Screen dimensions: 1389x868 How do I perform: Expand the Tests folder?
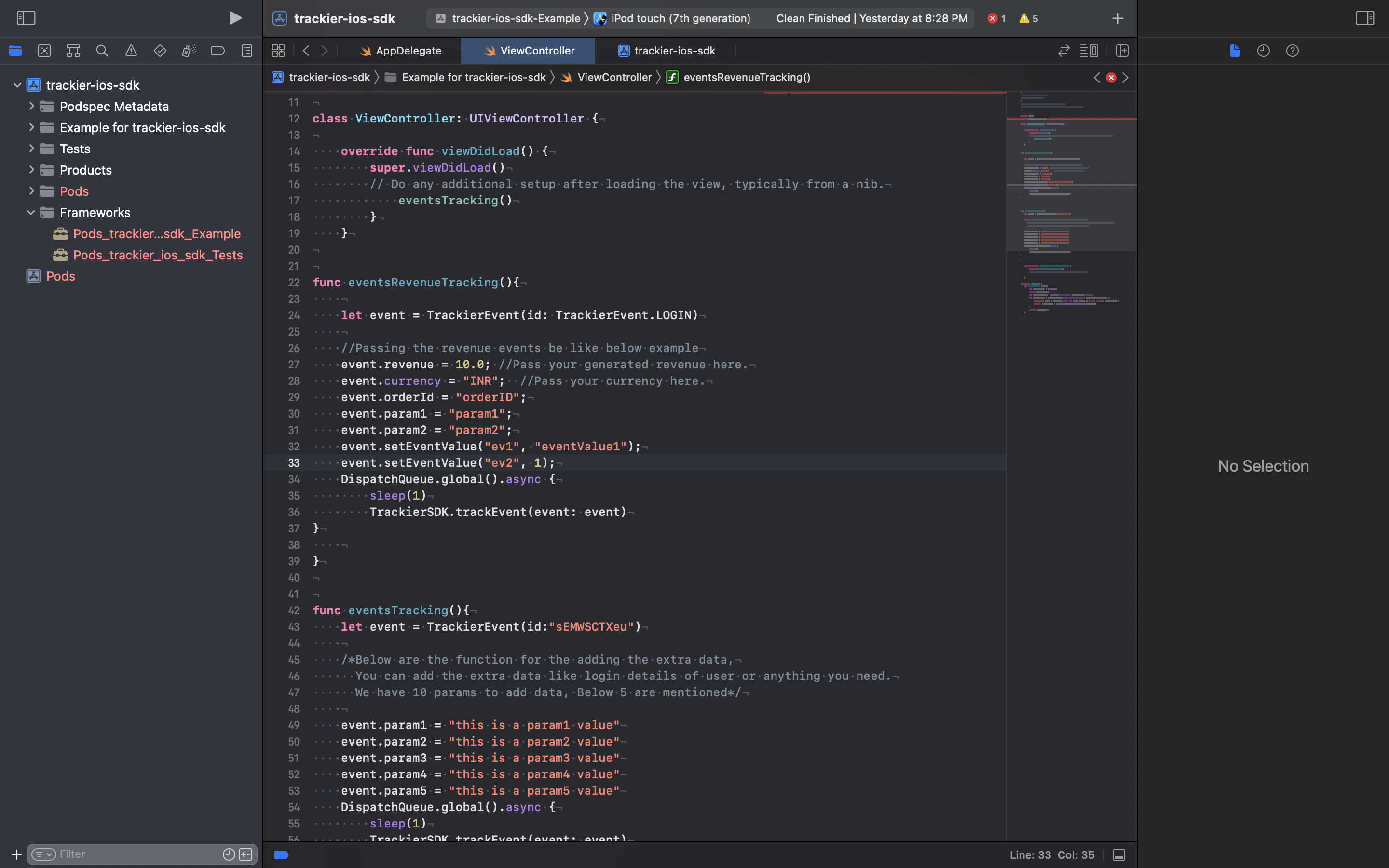[x=31, y=149]
